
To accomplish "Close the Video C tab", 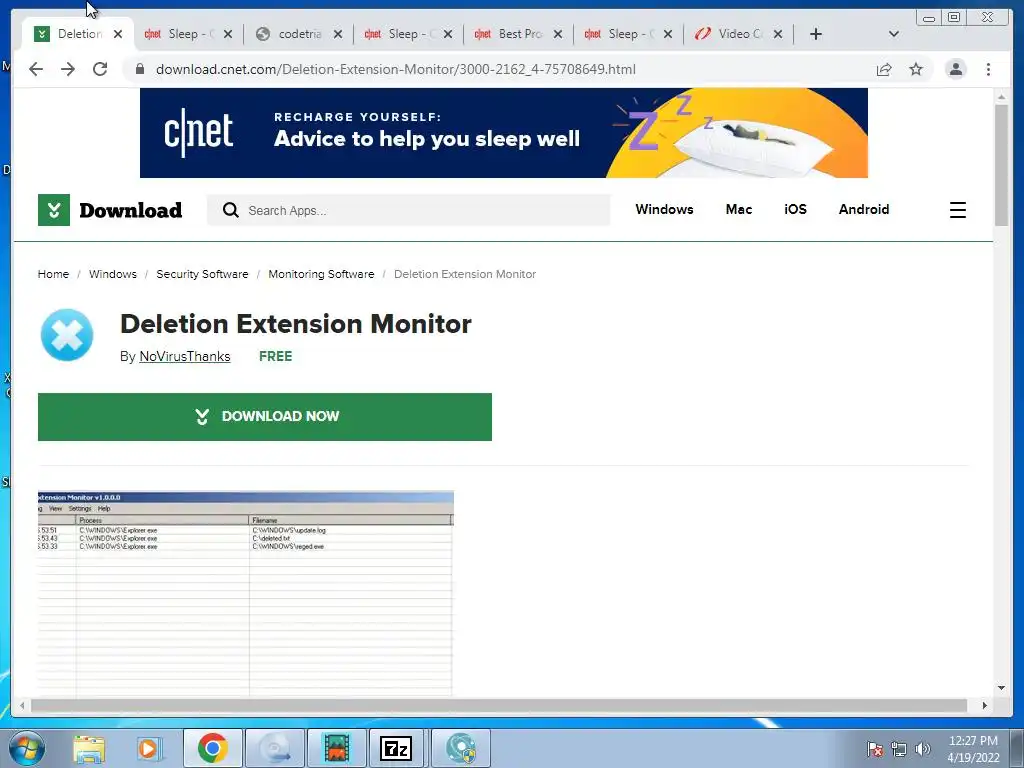I will coord(778,34).
